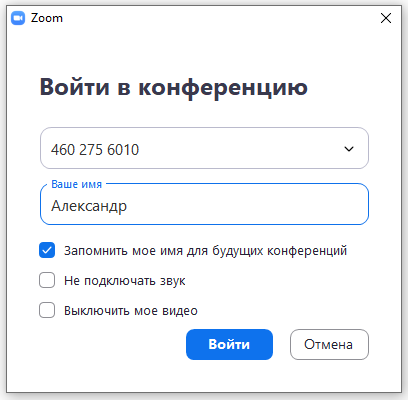
Task: Uncheck the Запомнить мое имя checkbox
Action: 47,250
